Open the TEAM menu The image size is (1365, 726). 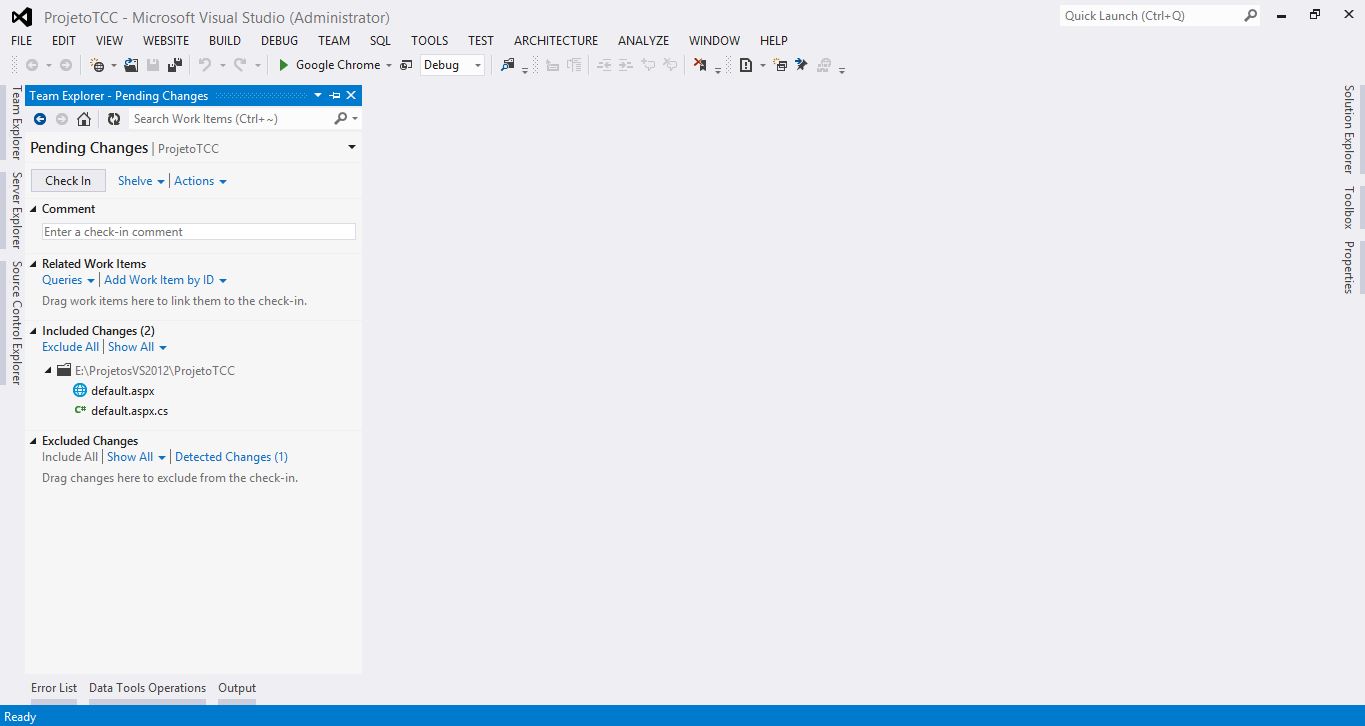334,41
